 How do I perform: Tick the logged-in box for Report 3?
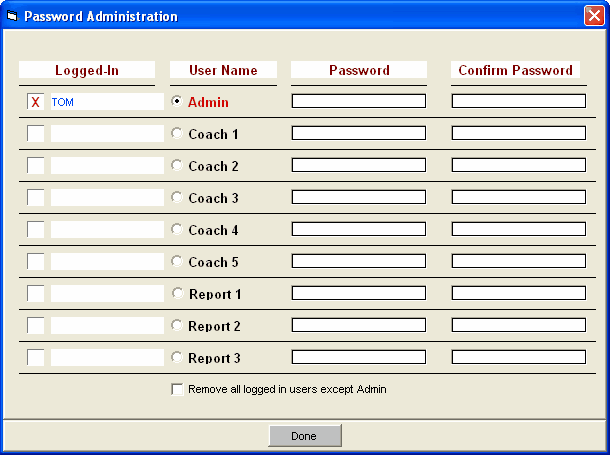point(35,357)
